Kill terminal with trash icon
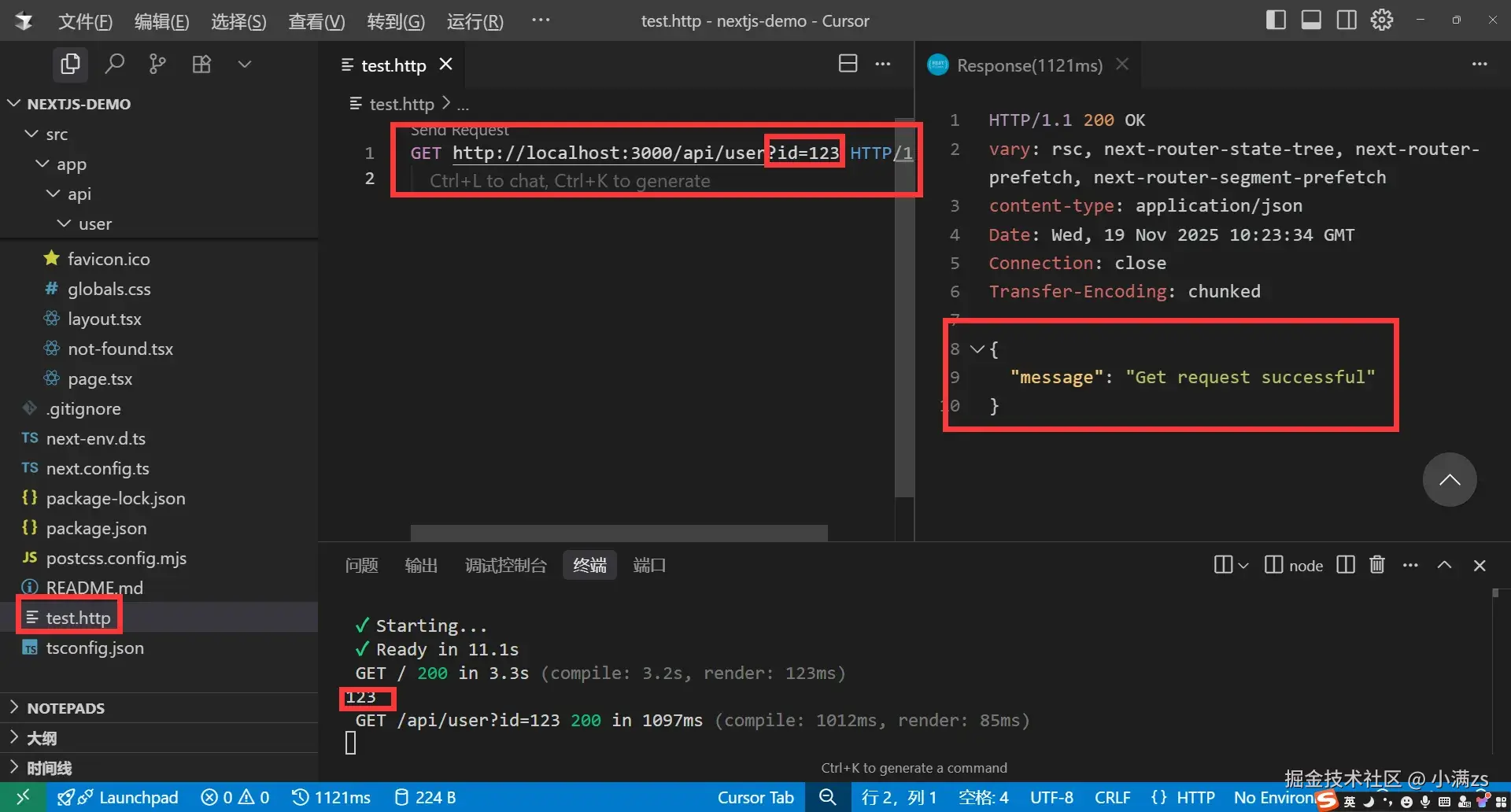The image size is (1511, 812). coord(1376,565)
